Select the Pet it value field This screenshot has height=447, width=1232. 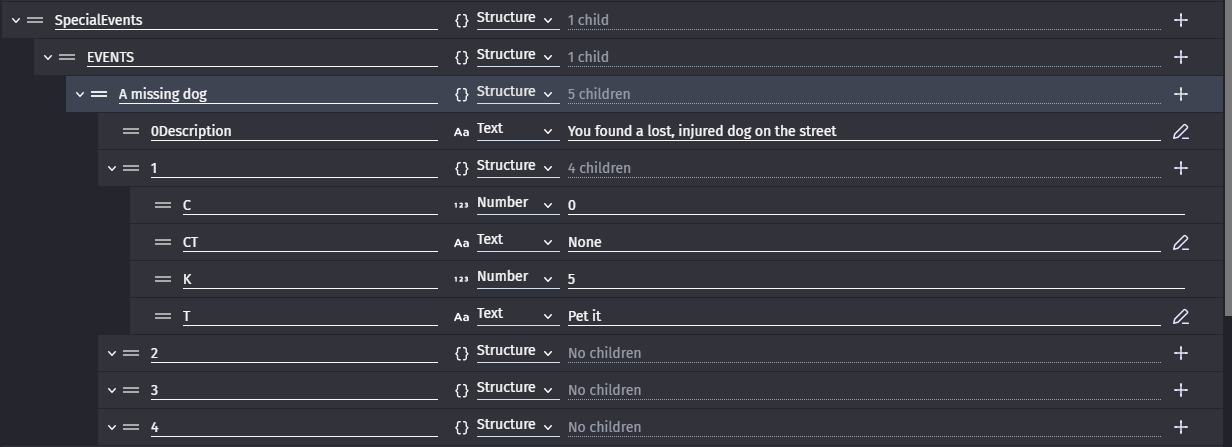[864, 316]
